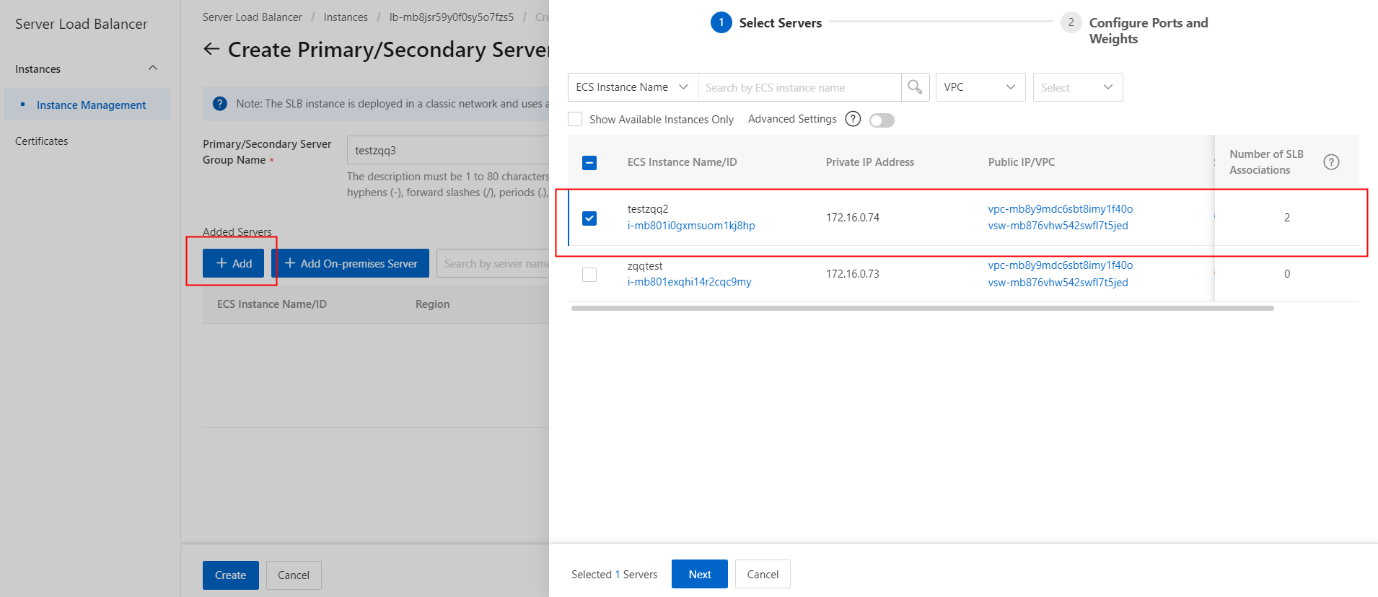1378x597 pixels.
Task: Open the ECS Instance Name dropdown
Action: pos(633,87)
